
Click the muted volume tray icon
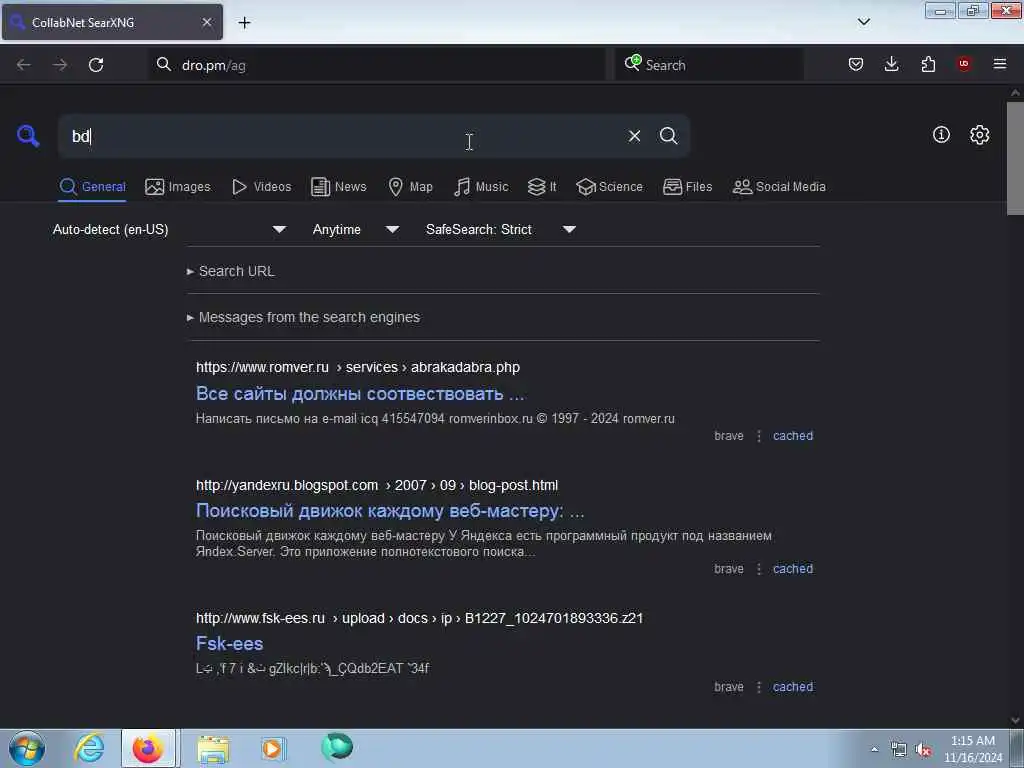coord(923,750)
